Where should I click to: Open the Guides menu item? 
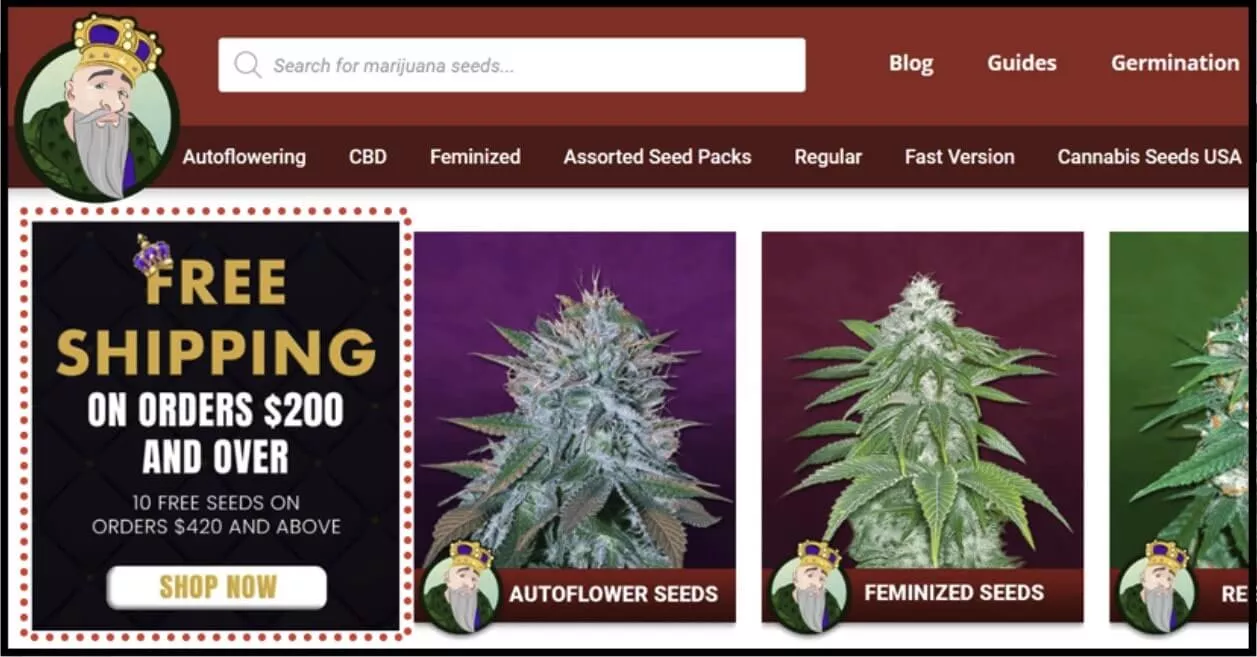pos(1022,63)
